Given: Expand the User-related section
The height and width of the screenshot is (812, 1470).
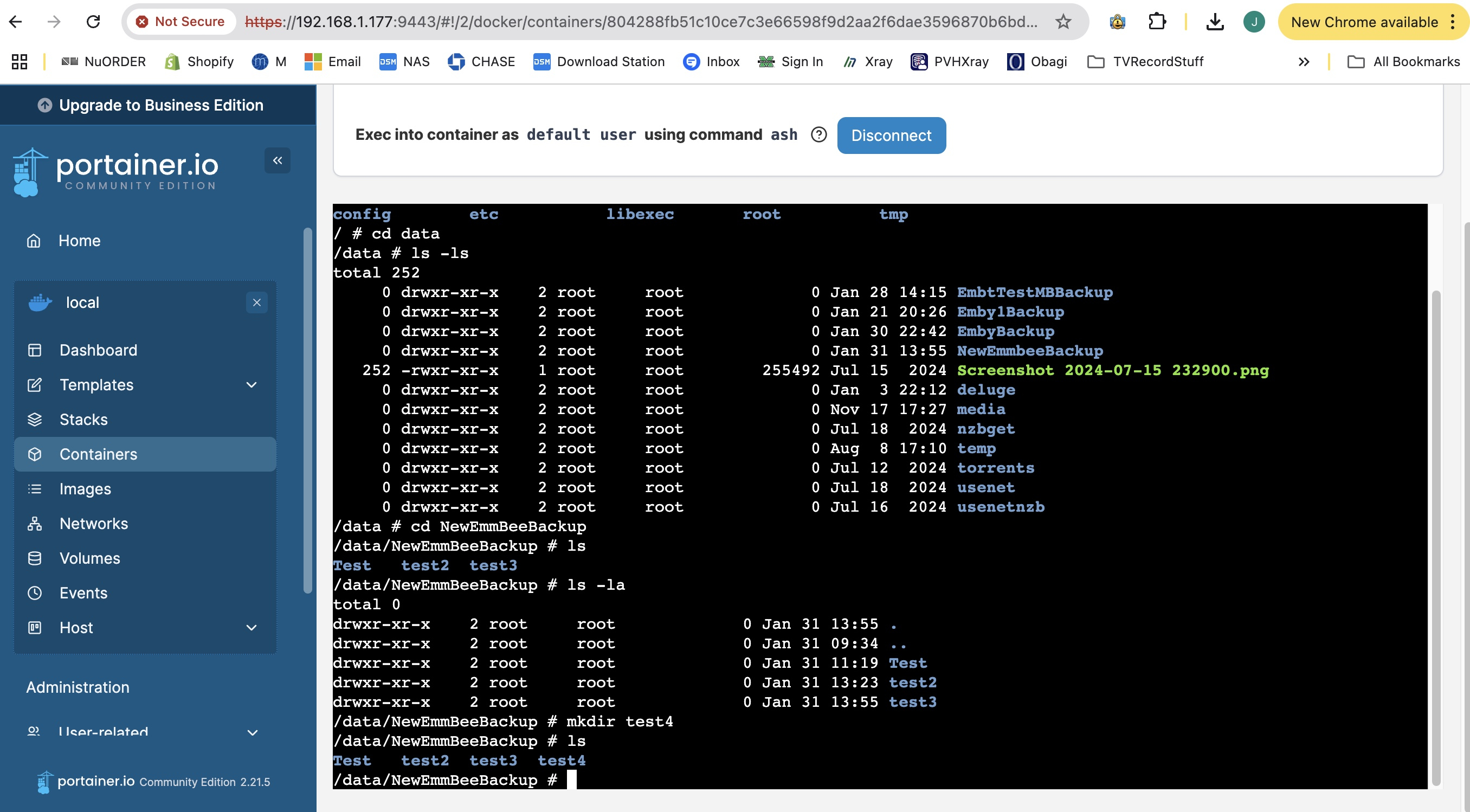Looking at the screenshot, I should click(252, 732).
